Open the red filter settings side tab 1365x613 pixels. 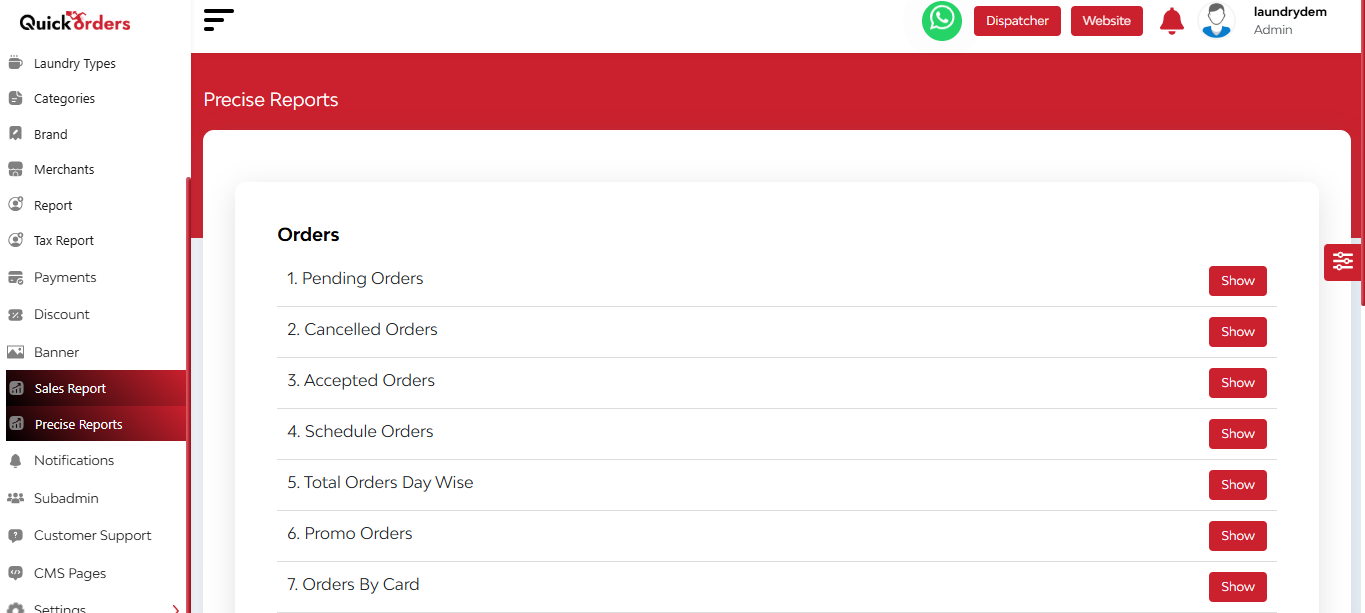[1342, 262]
